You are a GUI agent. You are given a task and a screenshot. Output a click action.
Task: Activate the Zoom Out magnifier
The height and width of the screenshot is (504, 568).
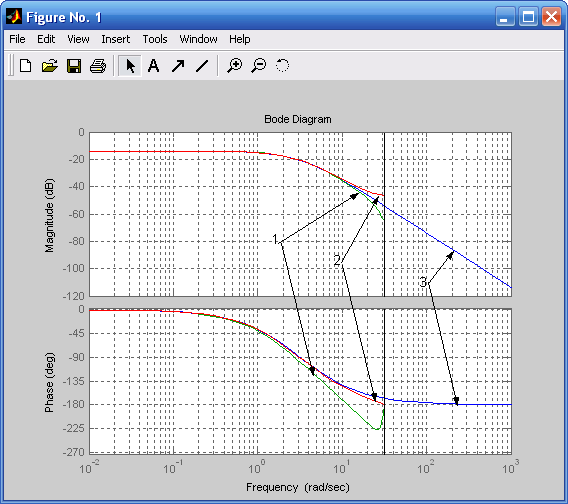[259, 66]
